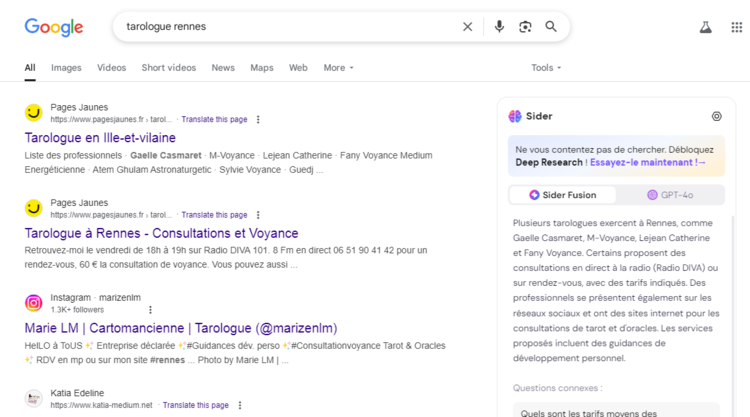Clear the search box with the X icon
750x417 pixels.
pyautogui.click(x=467, y=27)
